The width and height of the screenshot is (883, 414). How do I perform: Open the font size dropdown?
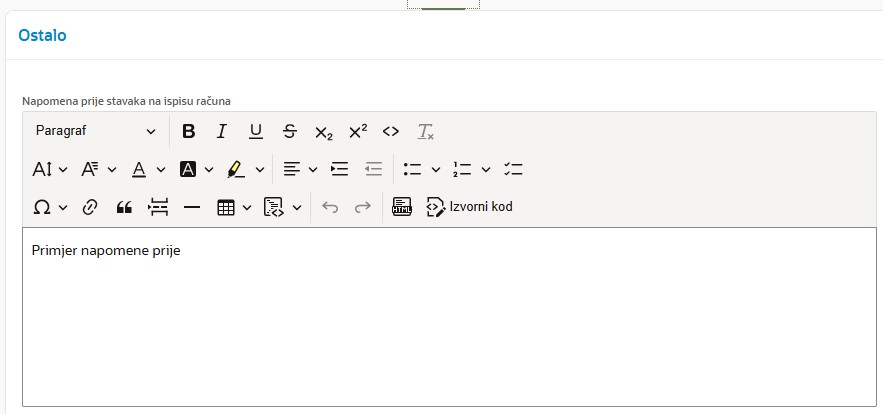click(x=49, y=169)
